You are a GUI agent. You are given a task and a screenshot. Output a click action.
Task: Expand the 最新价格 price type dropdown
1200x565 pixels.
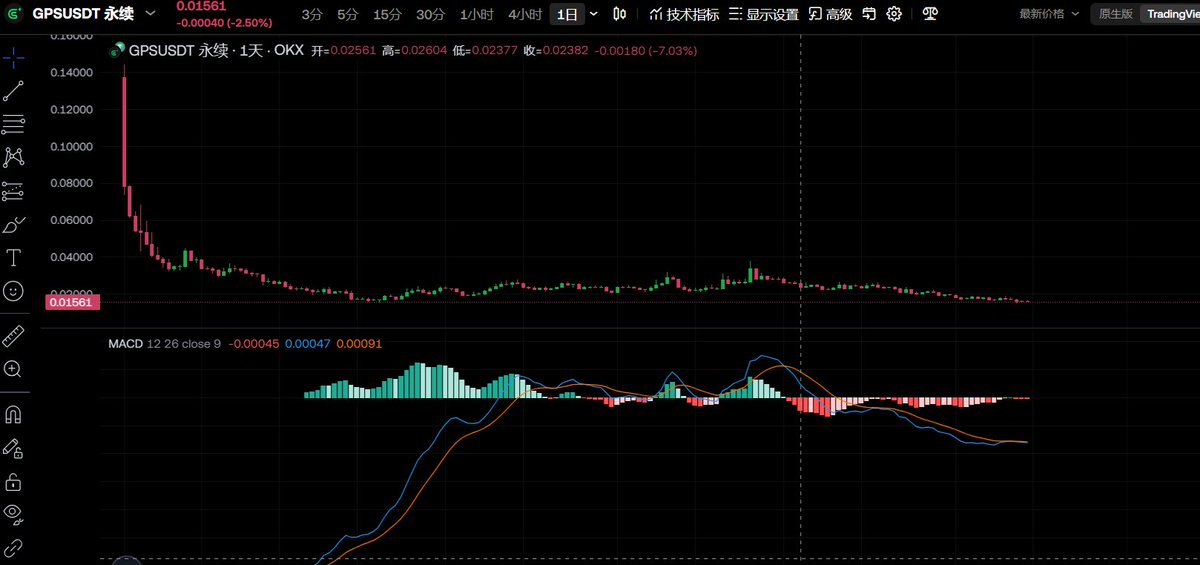coord(1049,14)
